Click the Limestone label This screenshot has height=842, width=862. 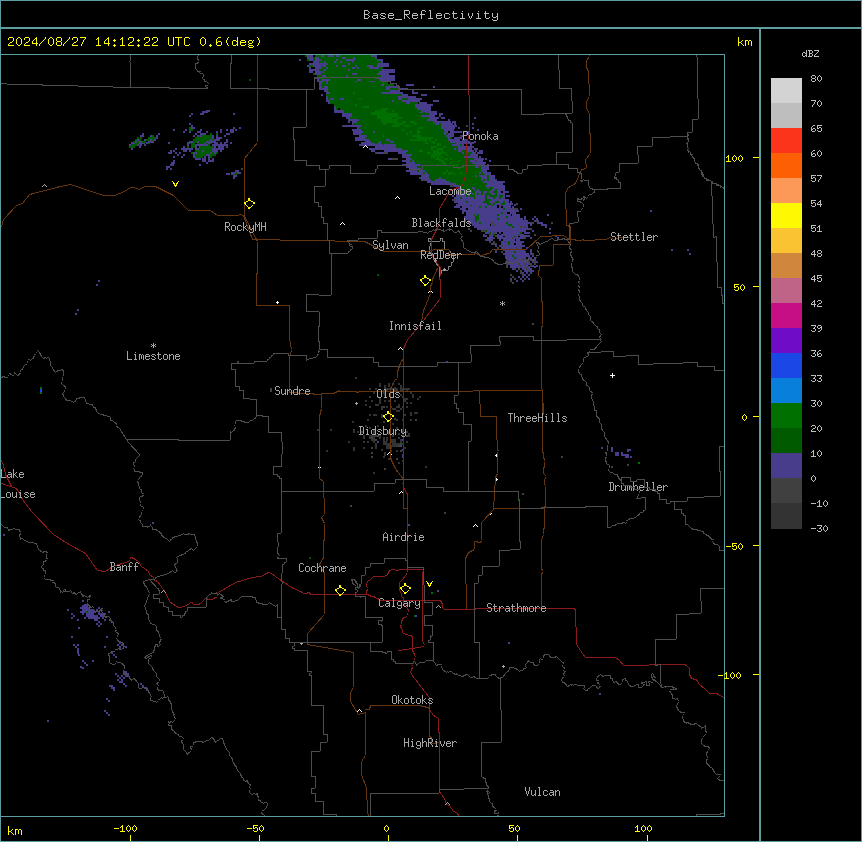click(x=153, y=356)
